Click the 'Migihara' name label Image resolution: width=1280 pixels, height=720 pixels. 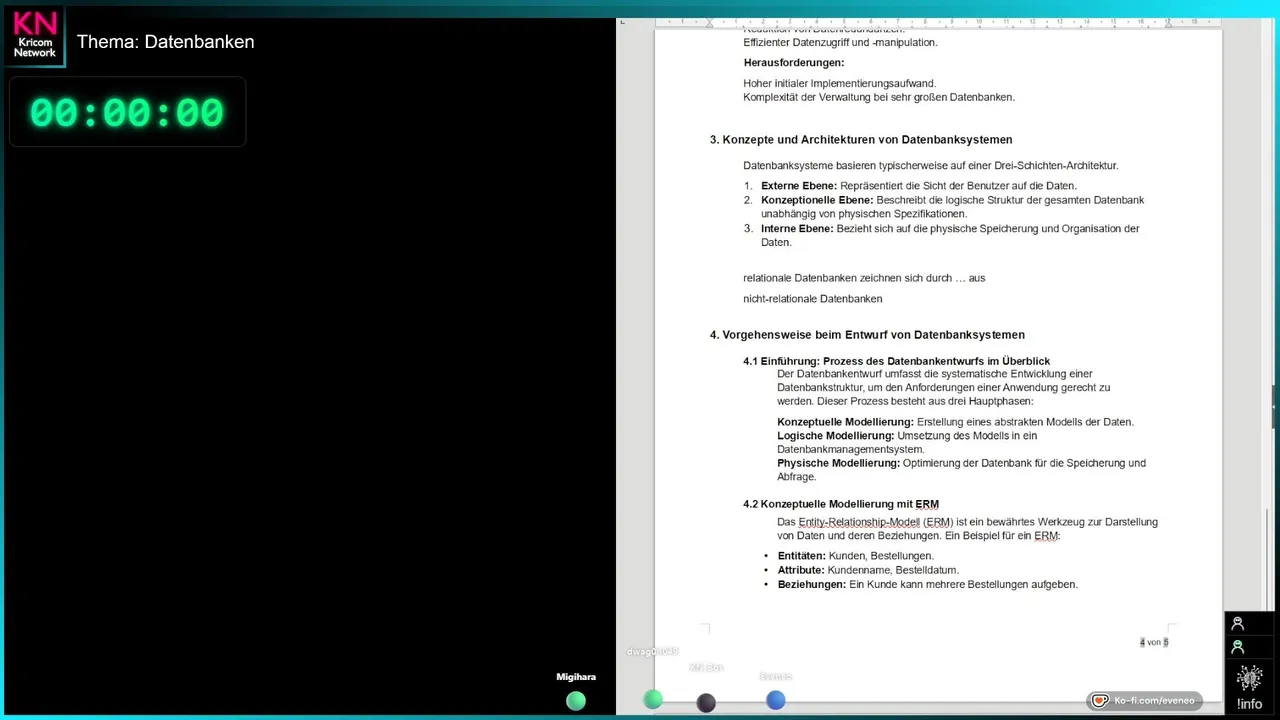[x=576, y=677]
